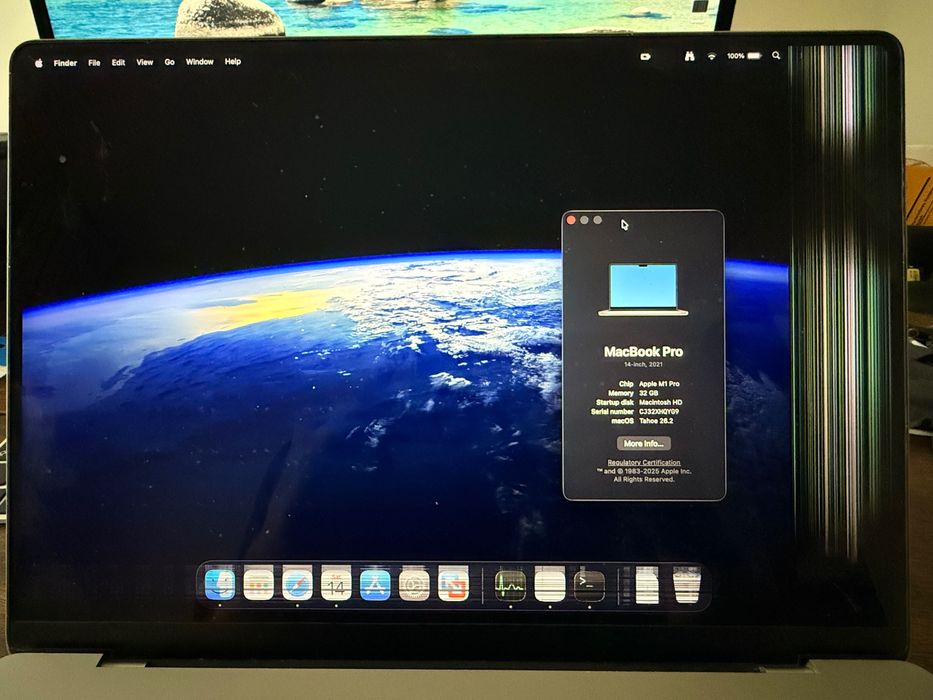This screenshot has height=700, width=933.
Task: Open Activity Monitor from the Dock
Action: [x=511, y=584]
